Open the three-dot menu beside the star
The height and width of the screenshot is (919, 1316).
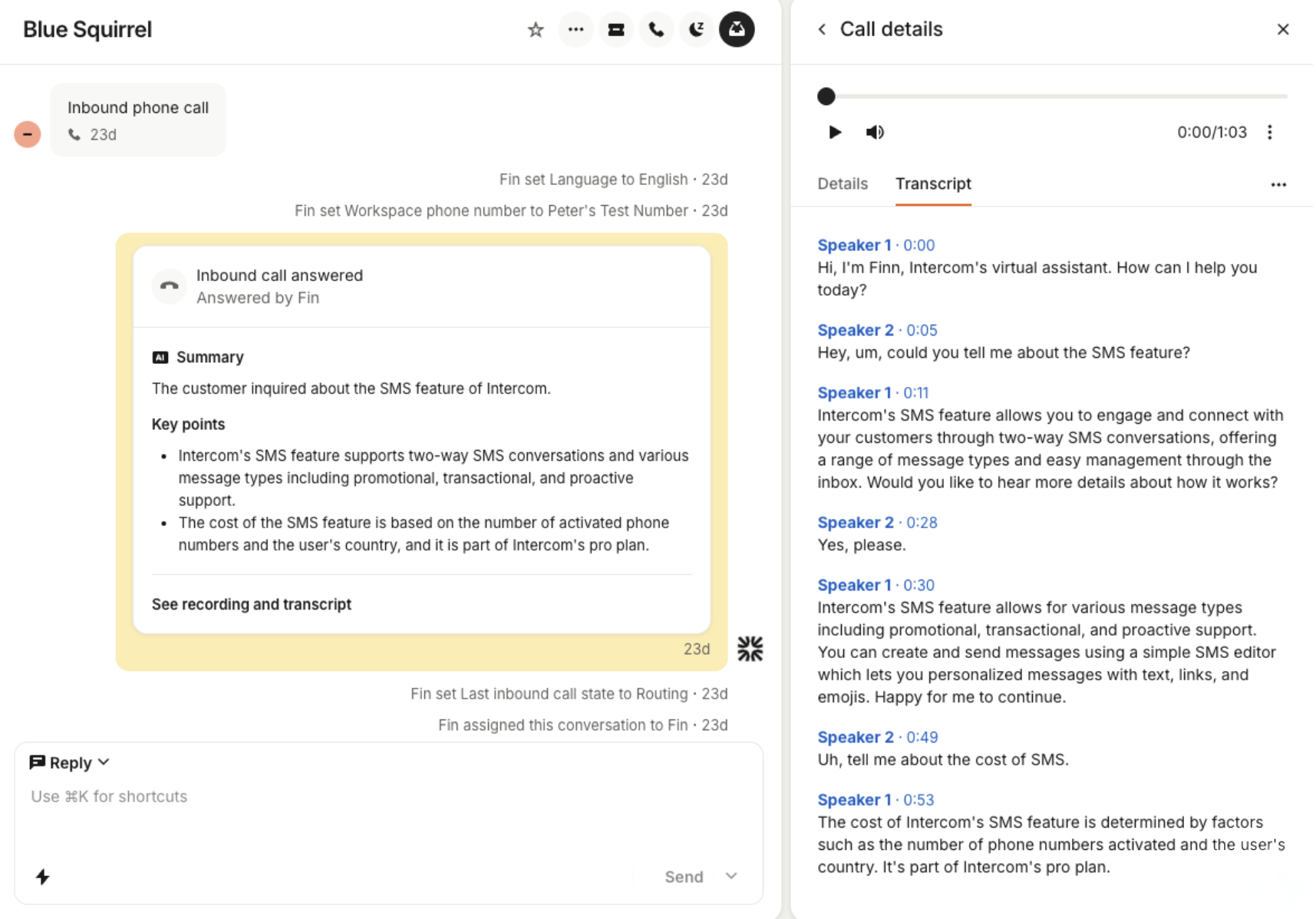coord(576,30)
